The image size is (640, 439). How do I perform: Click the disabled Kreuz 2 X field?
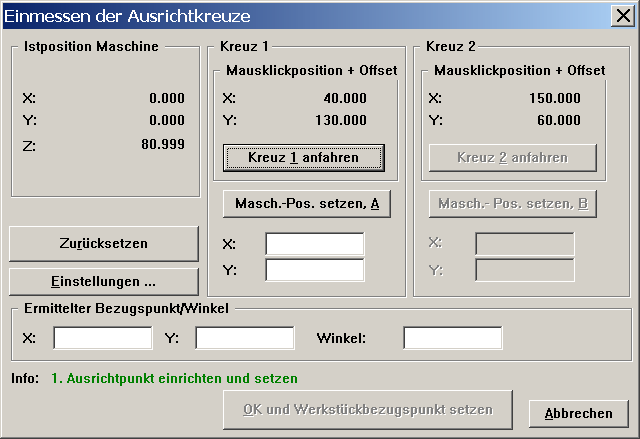coord(524,244)
